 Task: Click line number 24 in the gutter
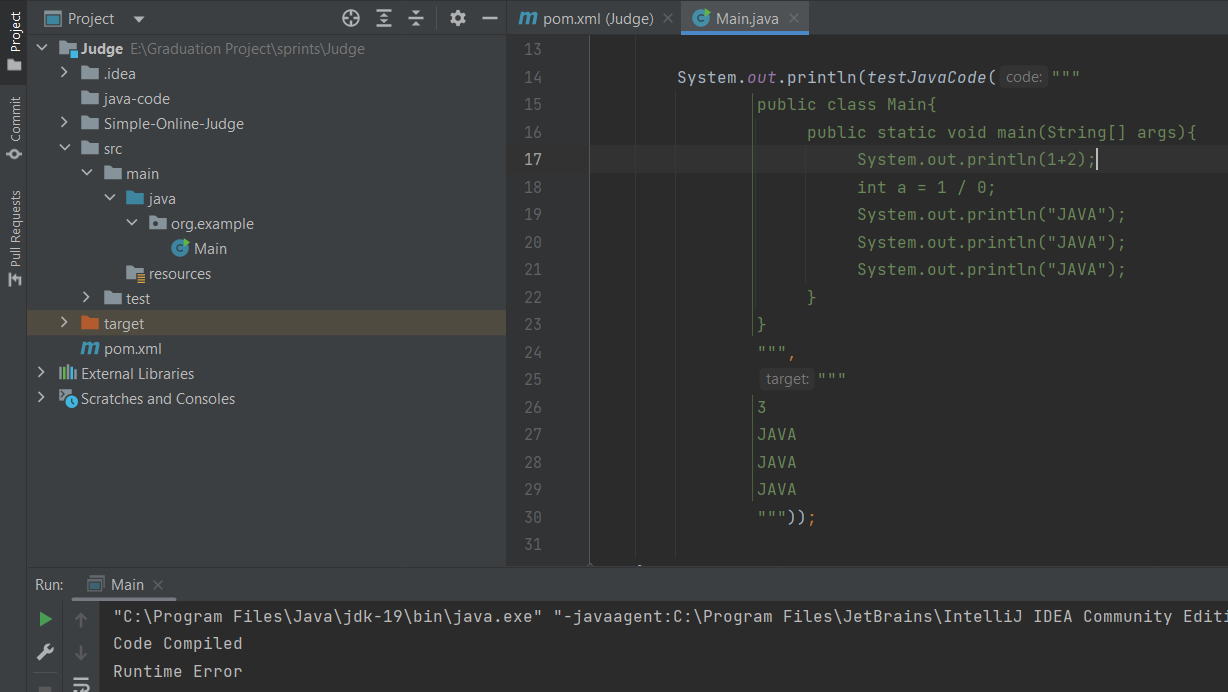click(532, 352)
